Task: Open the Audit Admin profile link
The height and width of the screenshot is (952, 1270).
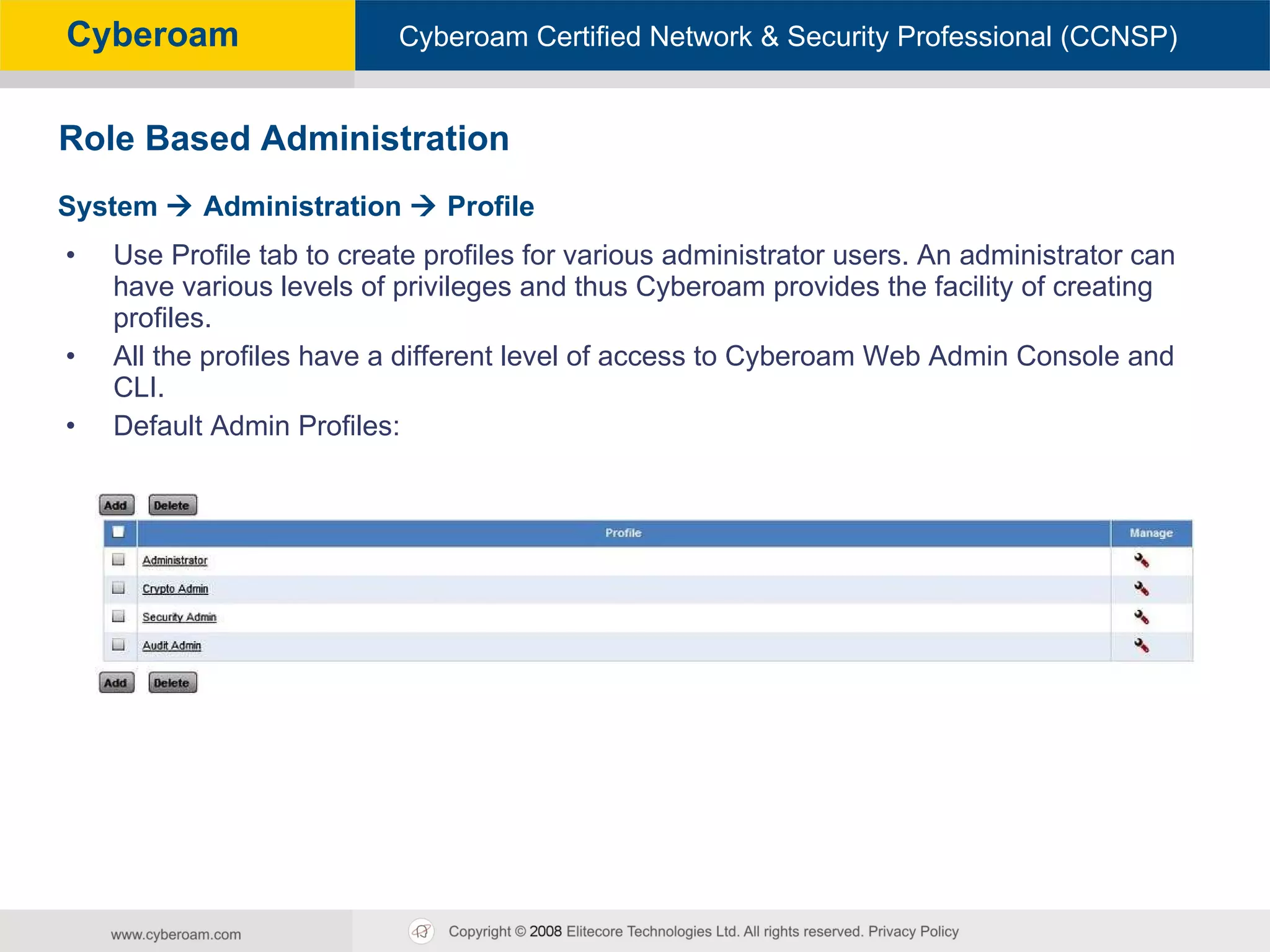Action: pos(172,646)
